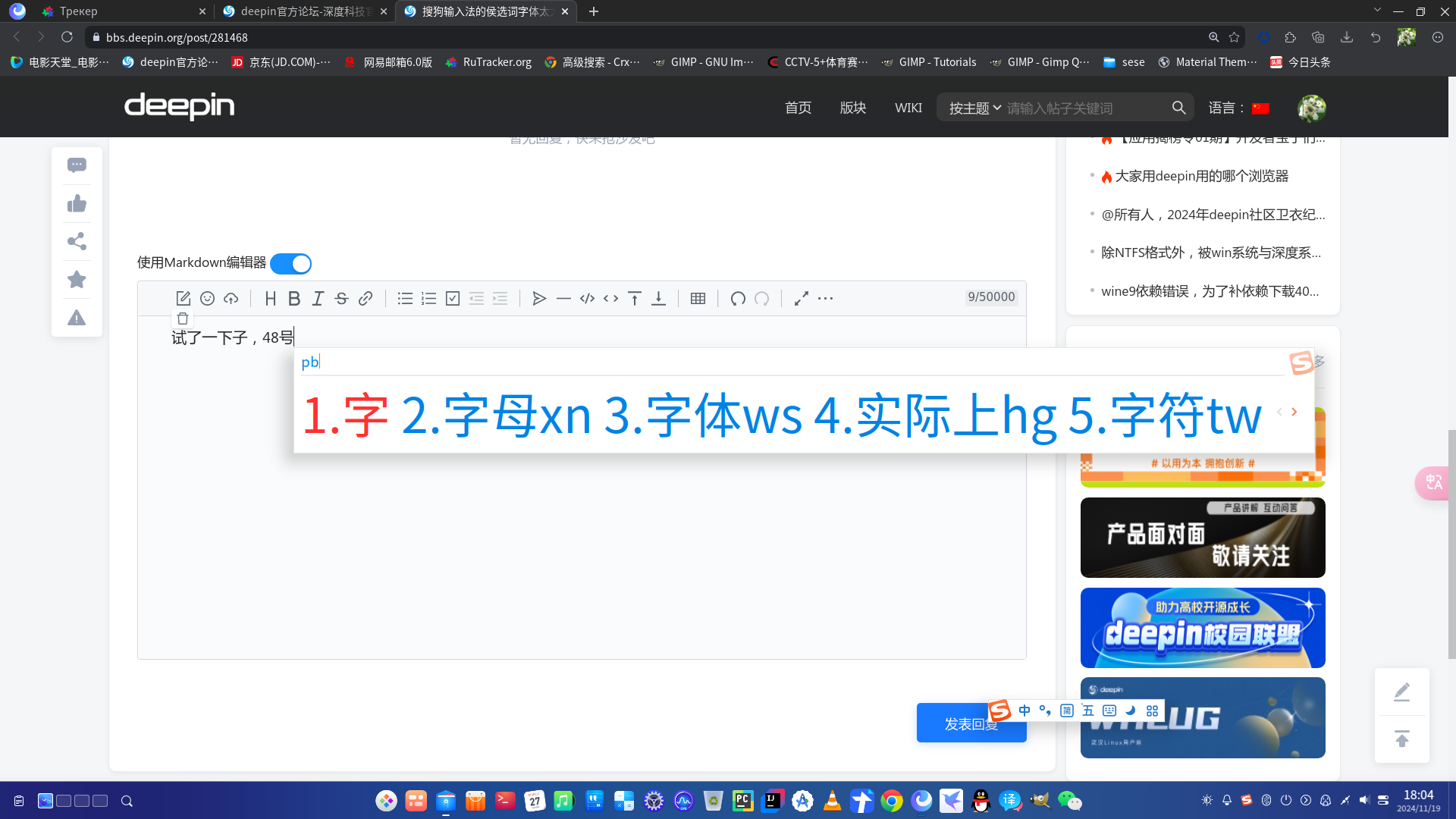Open 版块 navigation item

[853, 108]
